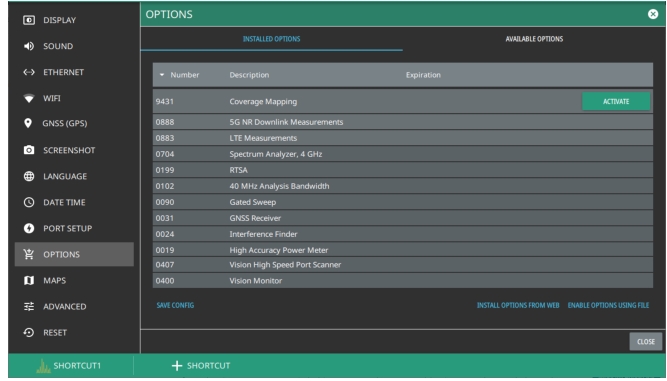Click the GNSS (GPS) location pin icon
Viewport: 667px width, 381px height.
(28, 123)
